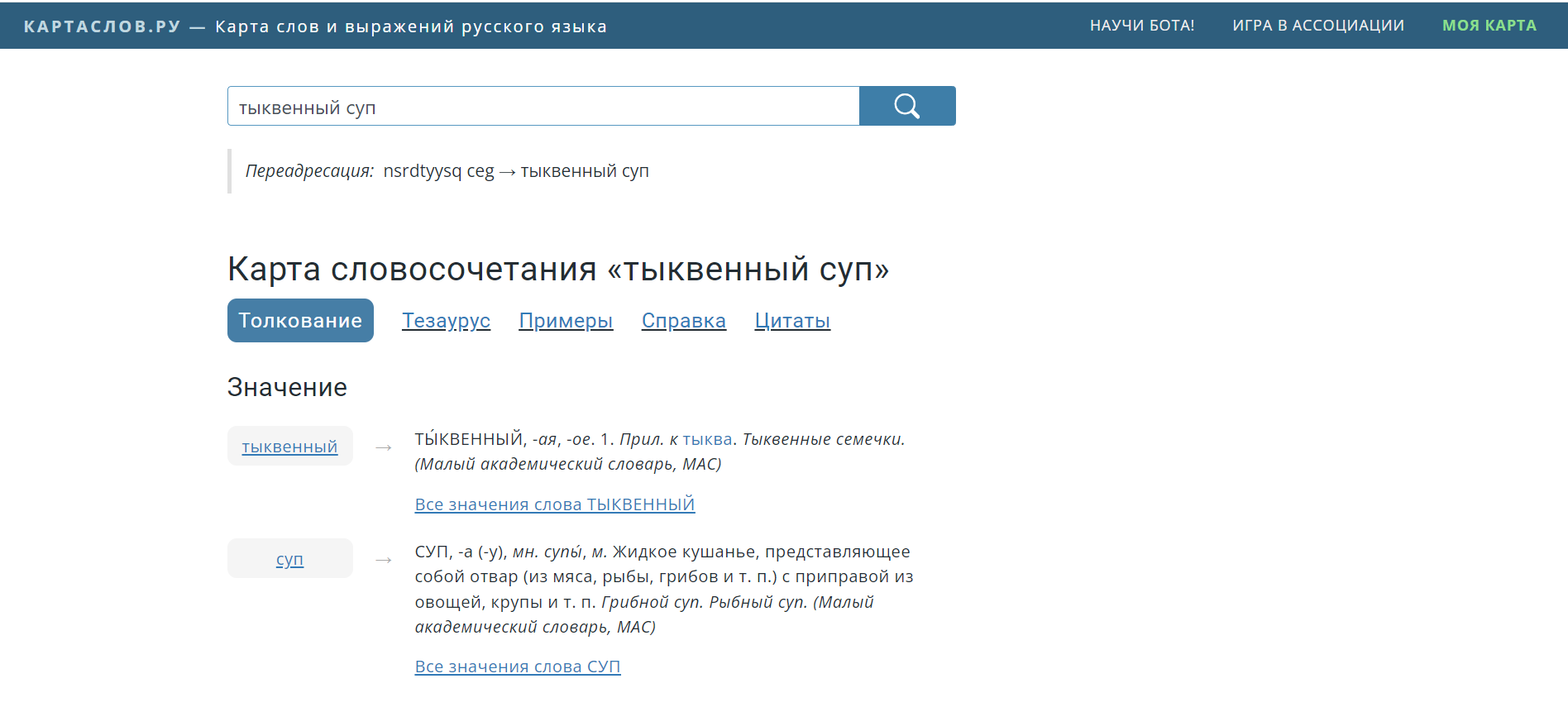Click the ТЫКВЕННЫЙ definition text

click(660, 452)
